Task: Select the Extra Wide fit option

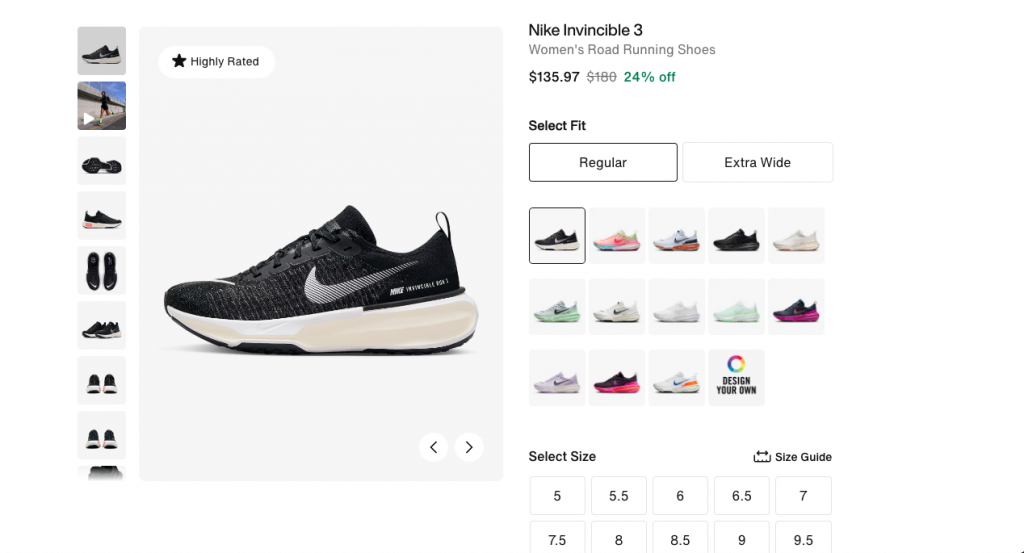Action: (758, 163)
